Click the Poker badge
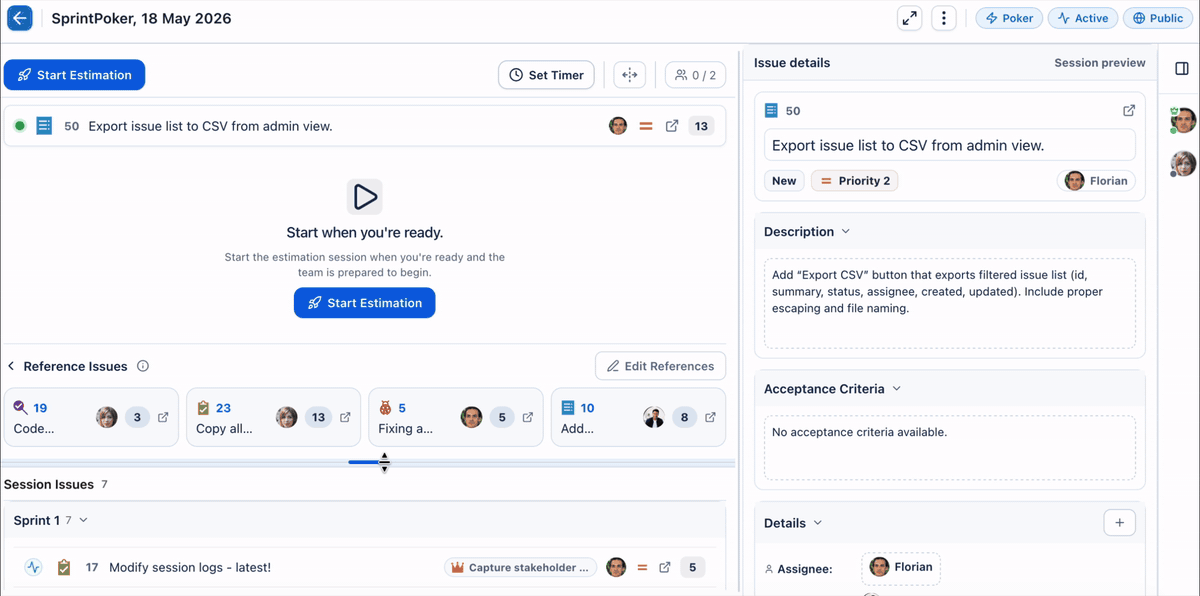Screen dimensions: 1200x596 (1009, 18)
